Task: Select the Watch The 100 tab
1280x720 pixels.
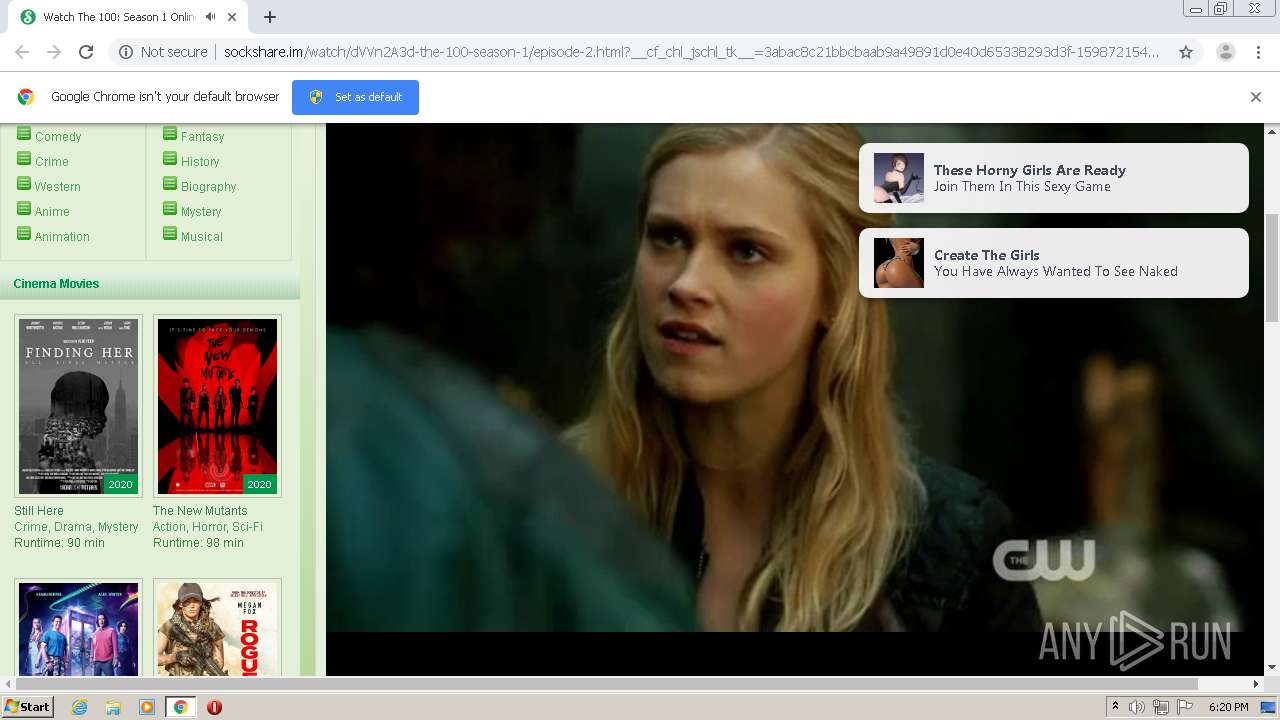Action: pyautogui.click(x=128, y=17)
